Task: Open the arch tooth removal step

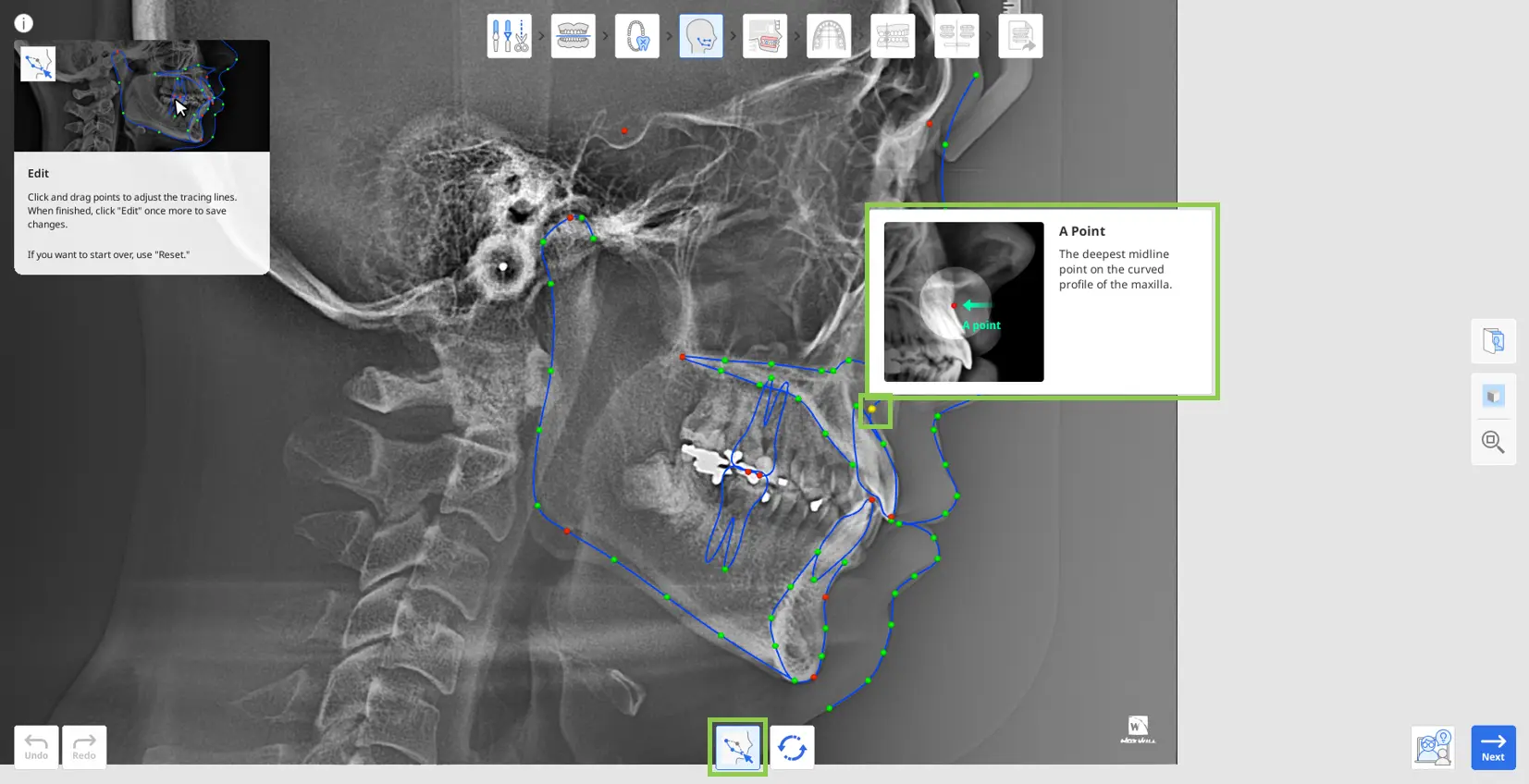Action: (636, 36)
